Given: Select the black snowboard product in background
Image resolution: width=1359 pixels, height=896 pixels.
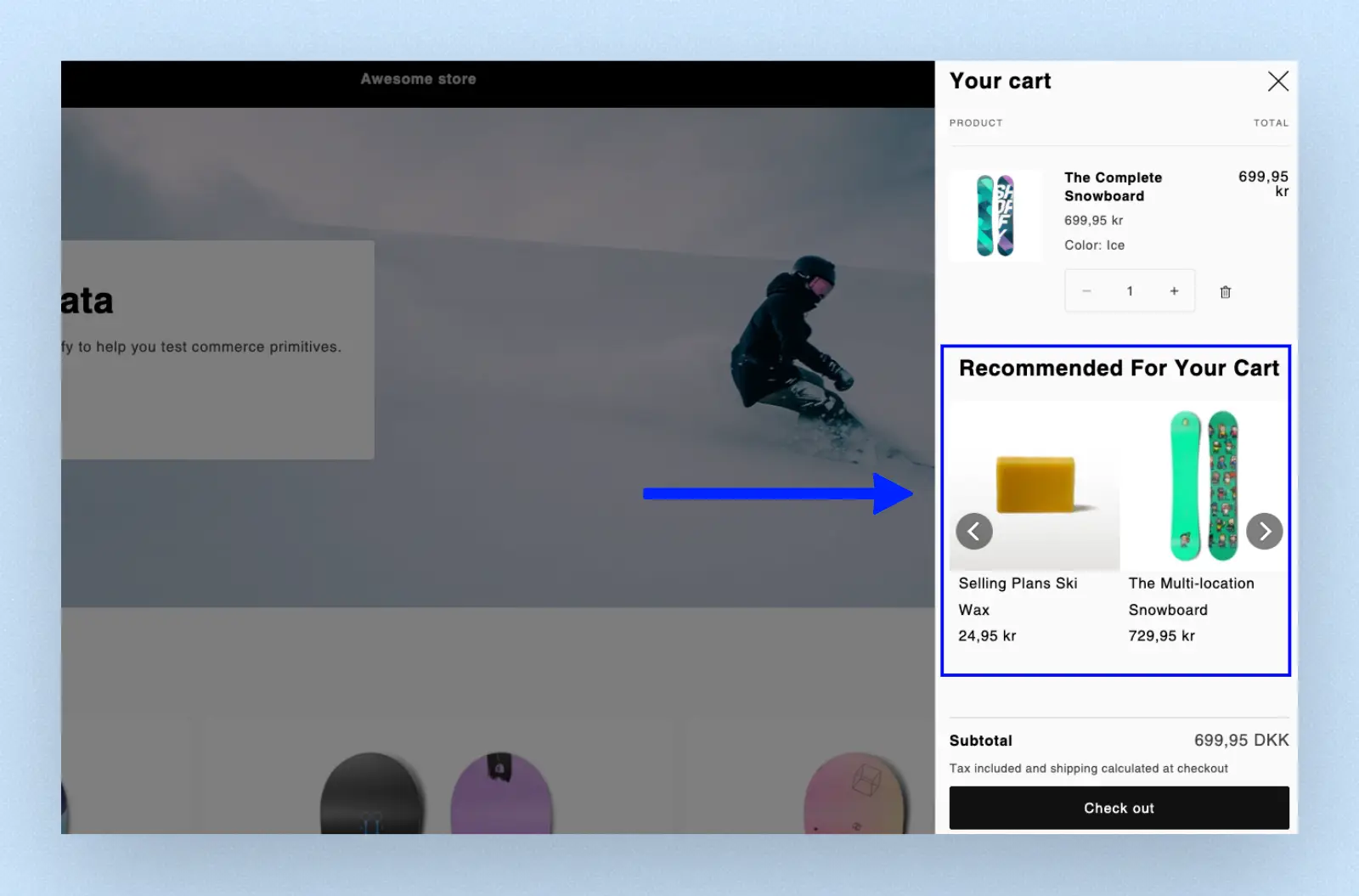Looking at the screenshot, I should [370, 794].
